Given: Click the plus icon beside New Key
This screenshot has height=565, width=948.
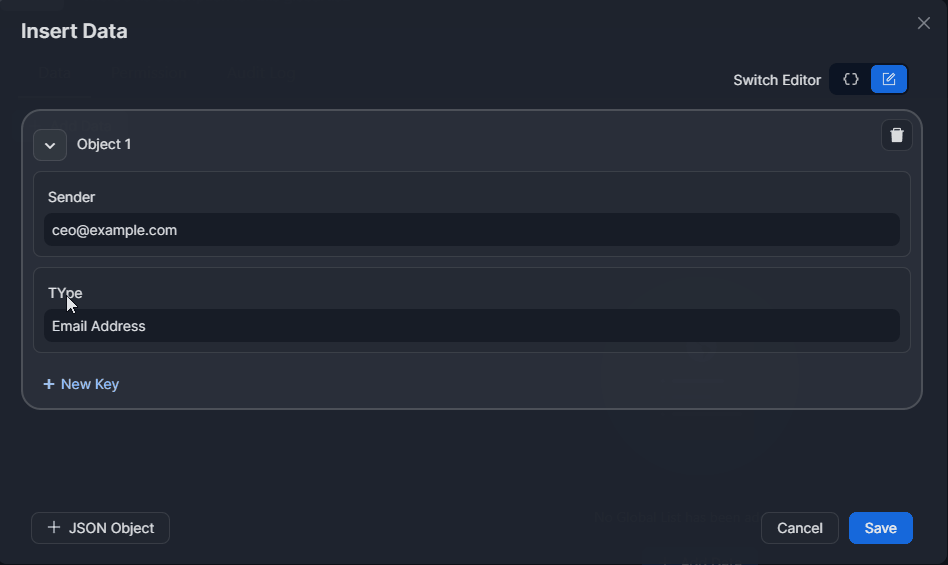Looking at the screenshot, I should click(x=48, y=384).
